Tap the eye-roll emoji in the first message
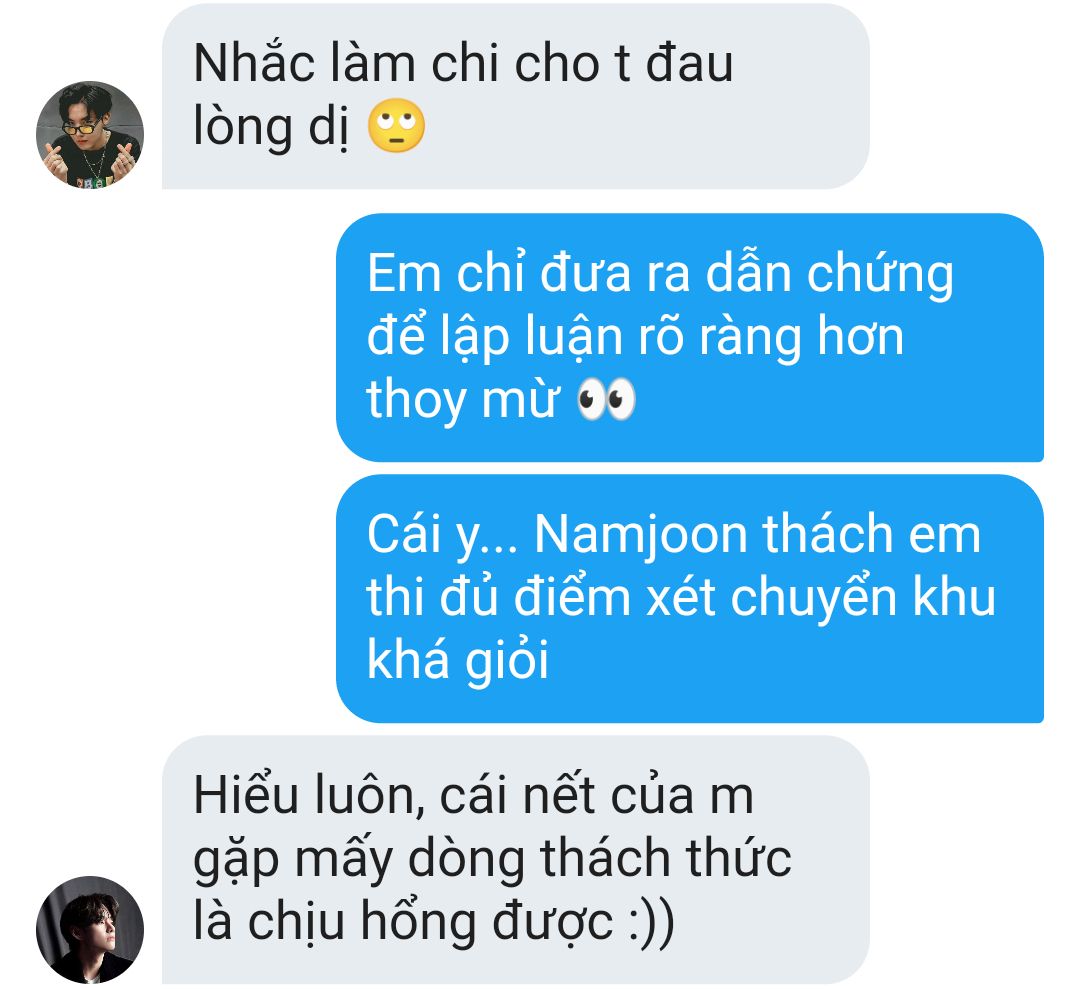 pyautogui.click(x=396, y=125)
